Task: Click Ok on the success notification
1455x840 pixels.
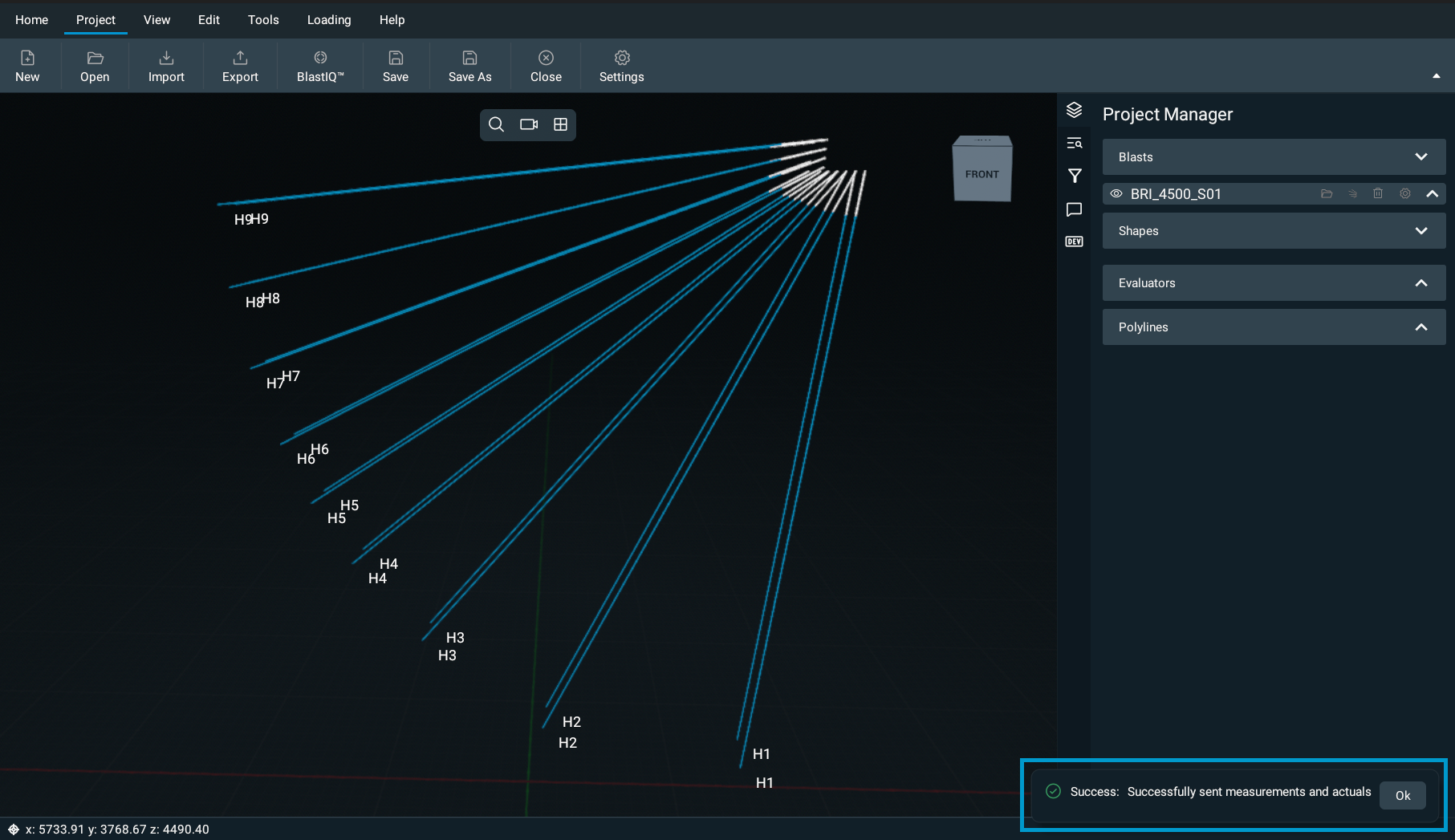Action: coord(1402,795)
